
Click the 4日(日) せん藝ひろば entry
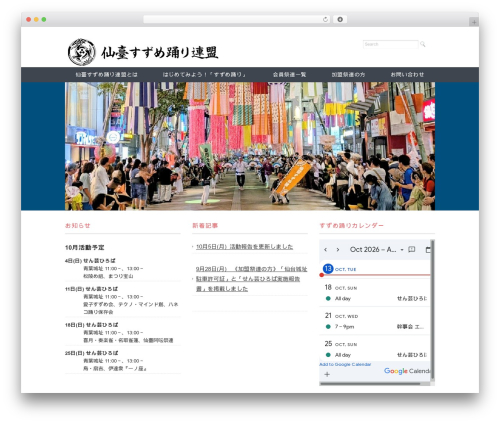(90, 261)
